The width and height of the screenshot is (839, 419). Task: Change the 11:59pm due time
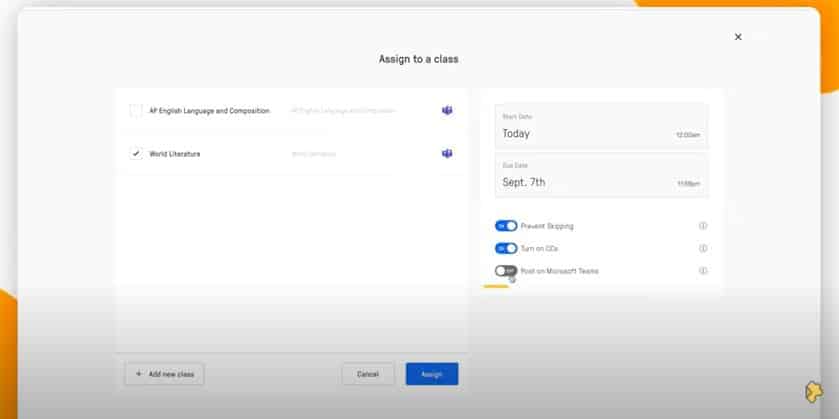[688, 184]
